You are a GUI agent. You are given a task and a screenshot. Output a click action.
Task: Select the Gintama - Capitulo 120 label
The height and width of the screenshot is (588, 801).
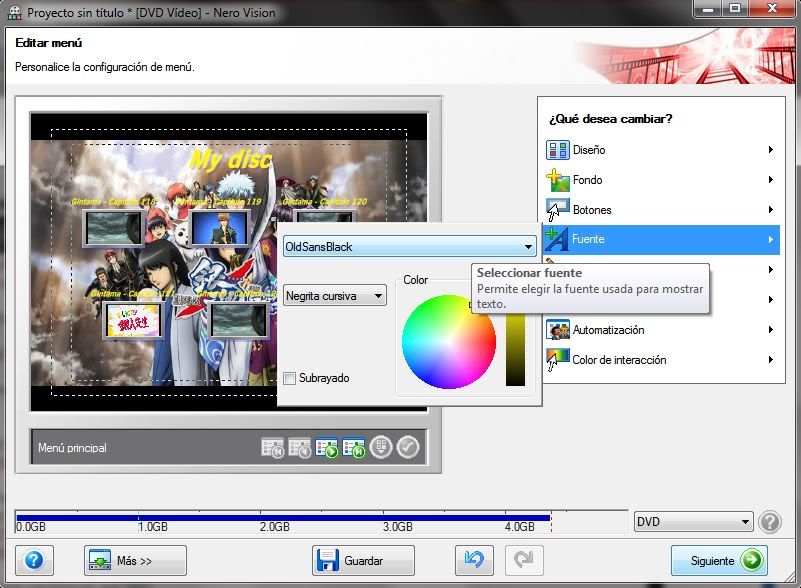pyautogui.click(x=324, y=202)
